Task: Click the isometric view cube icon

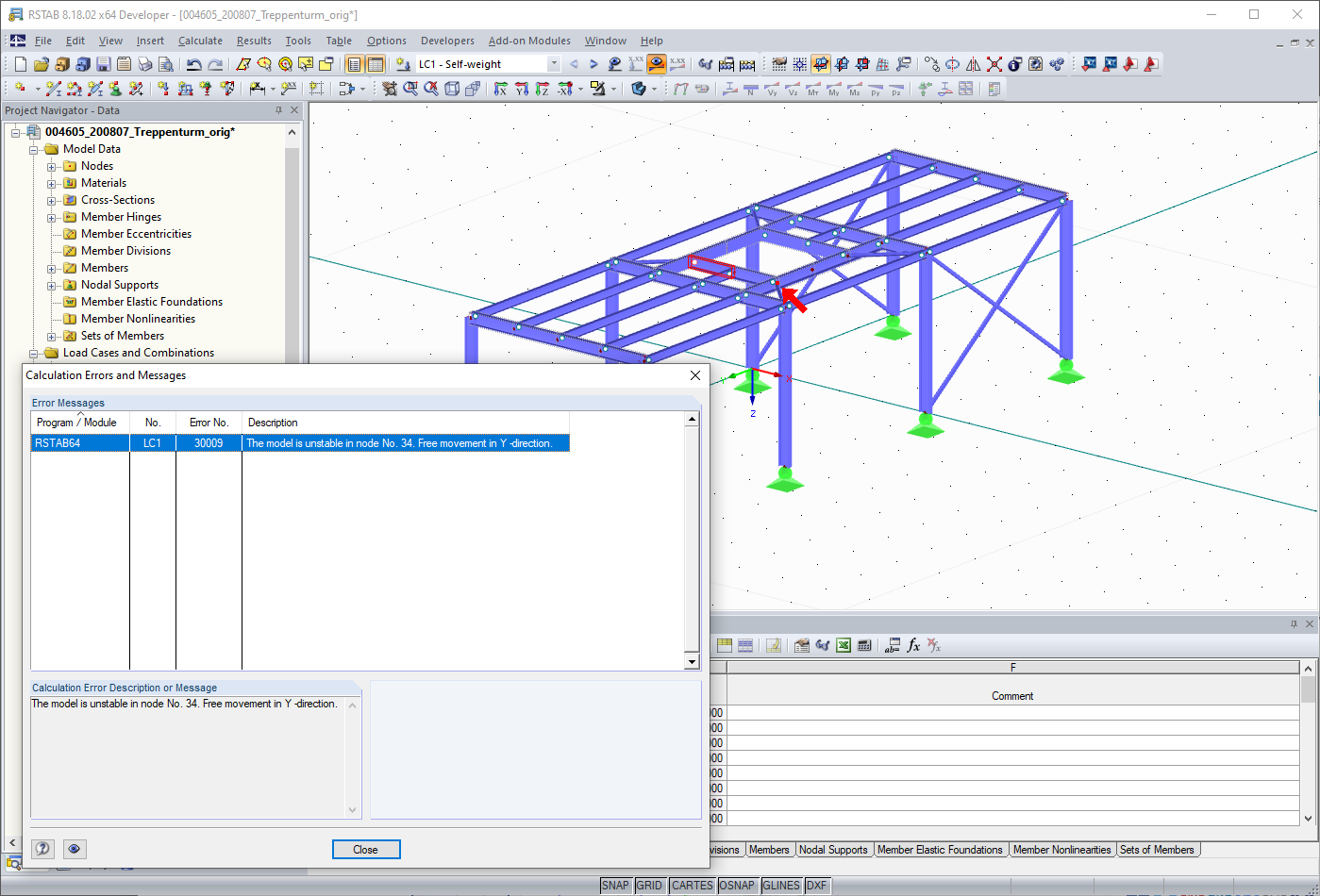Action: point(452,89)
